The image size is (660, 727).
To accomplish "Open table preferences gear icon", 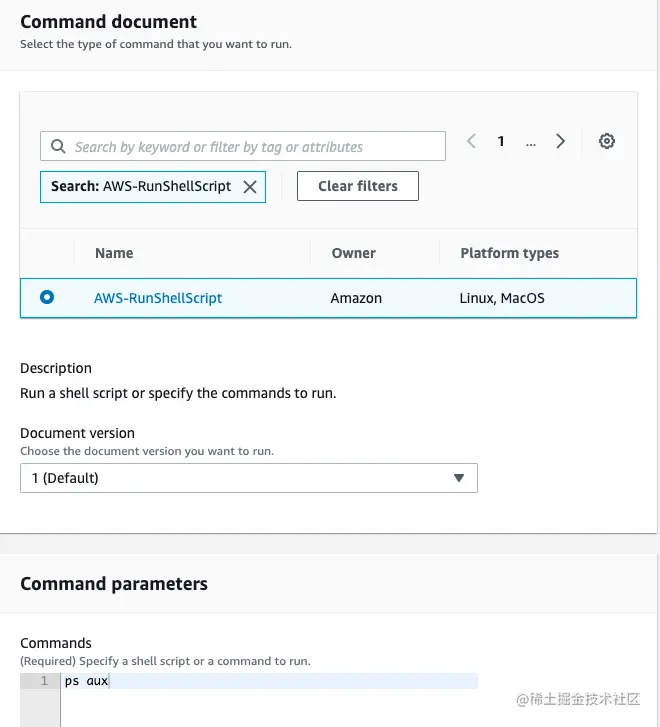I will [x=606, y=142].
